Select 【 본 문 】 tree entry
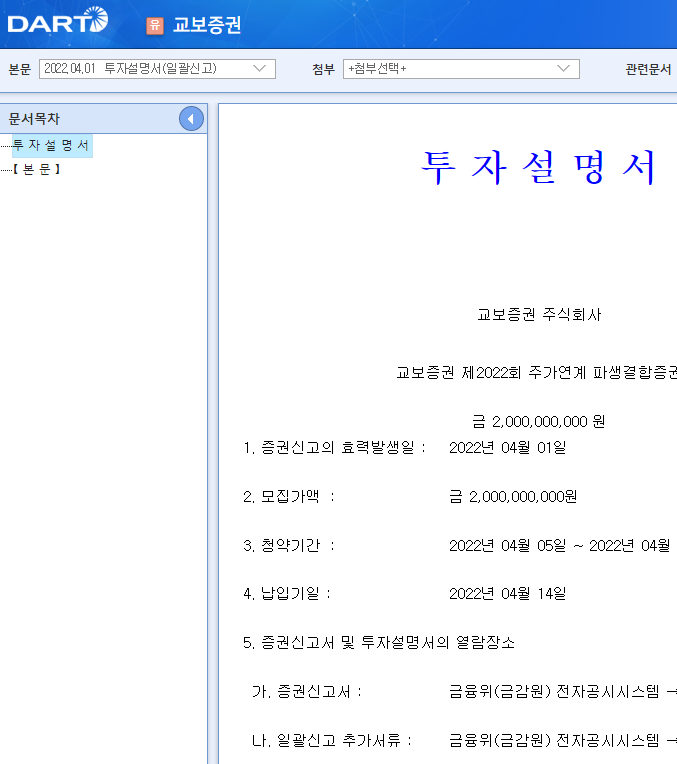The image size is (677, 764). tap(37, 169)
